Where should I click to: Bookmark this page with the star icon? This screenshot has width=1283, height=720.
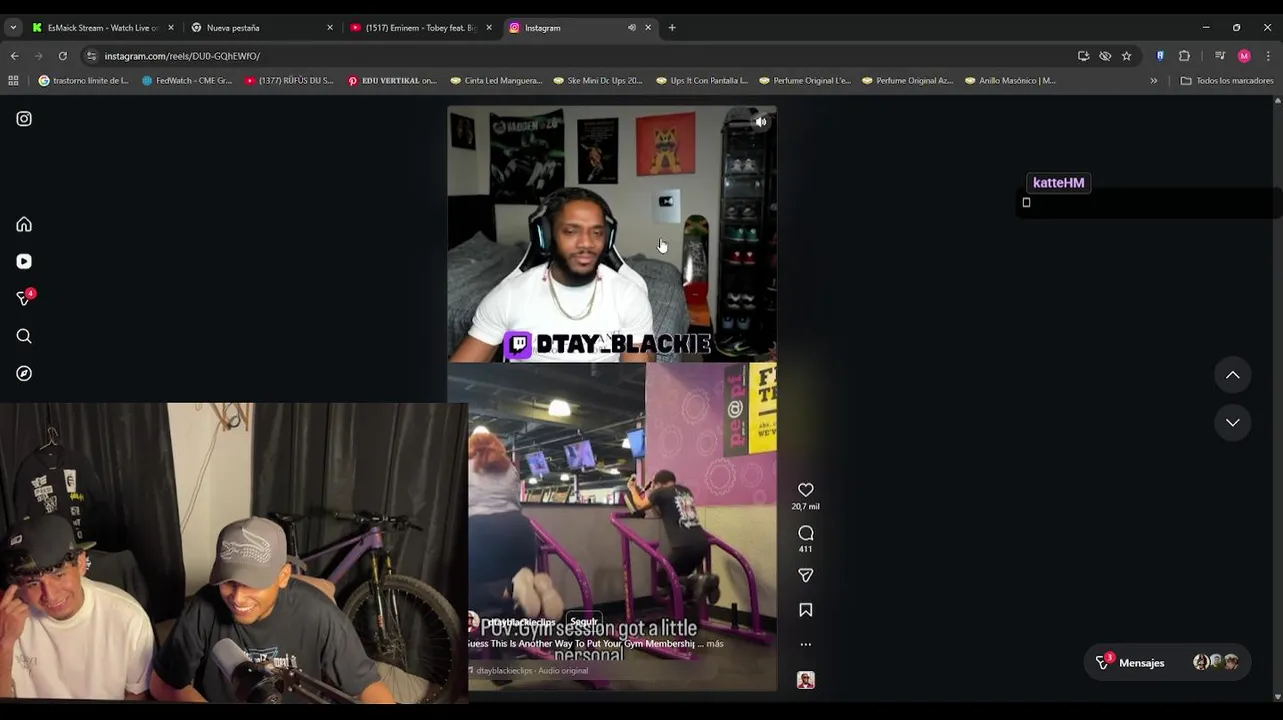pyautogui.click(x=1126, y=56)
